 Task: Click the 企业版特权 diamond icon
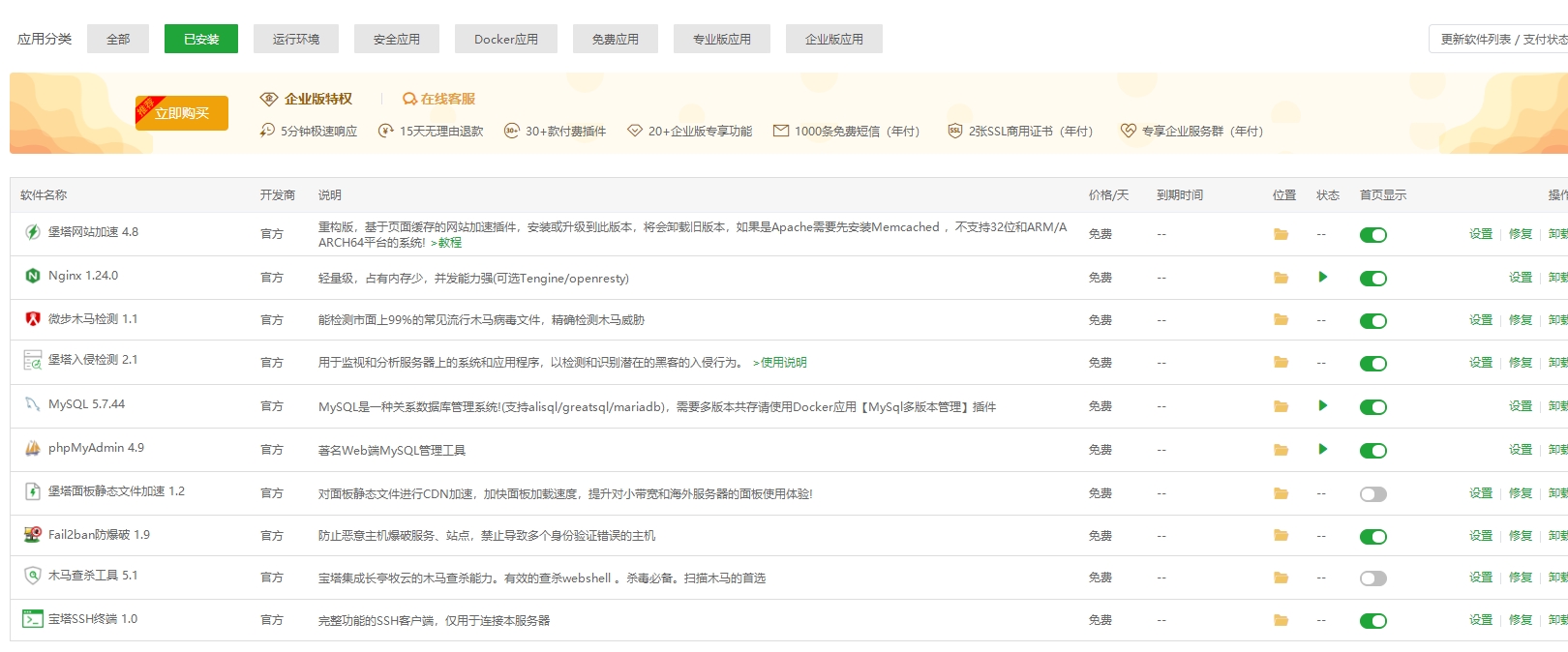pyautogui.click(x=269, y=99)
